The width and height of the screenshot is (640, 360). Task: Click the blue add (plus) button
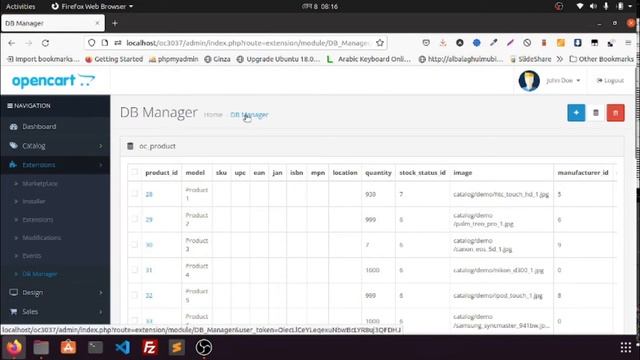click(x=576, y=113)
